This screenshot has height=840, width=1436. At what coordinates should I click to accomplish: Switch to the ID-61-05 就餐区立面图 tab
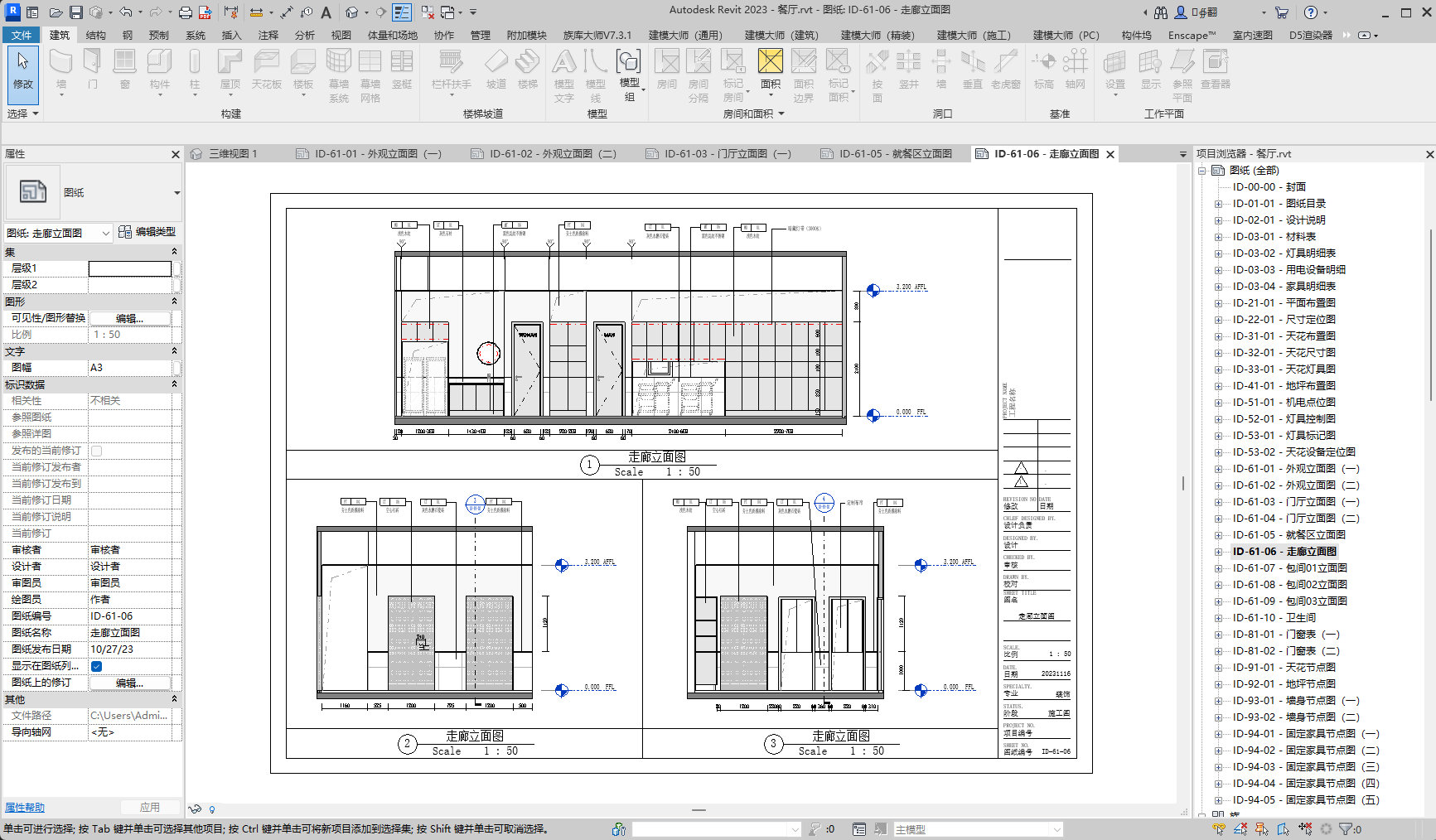[894, 154]
